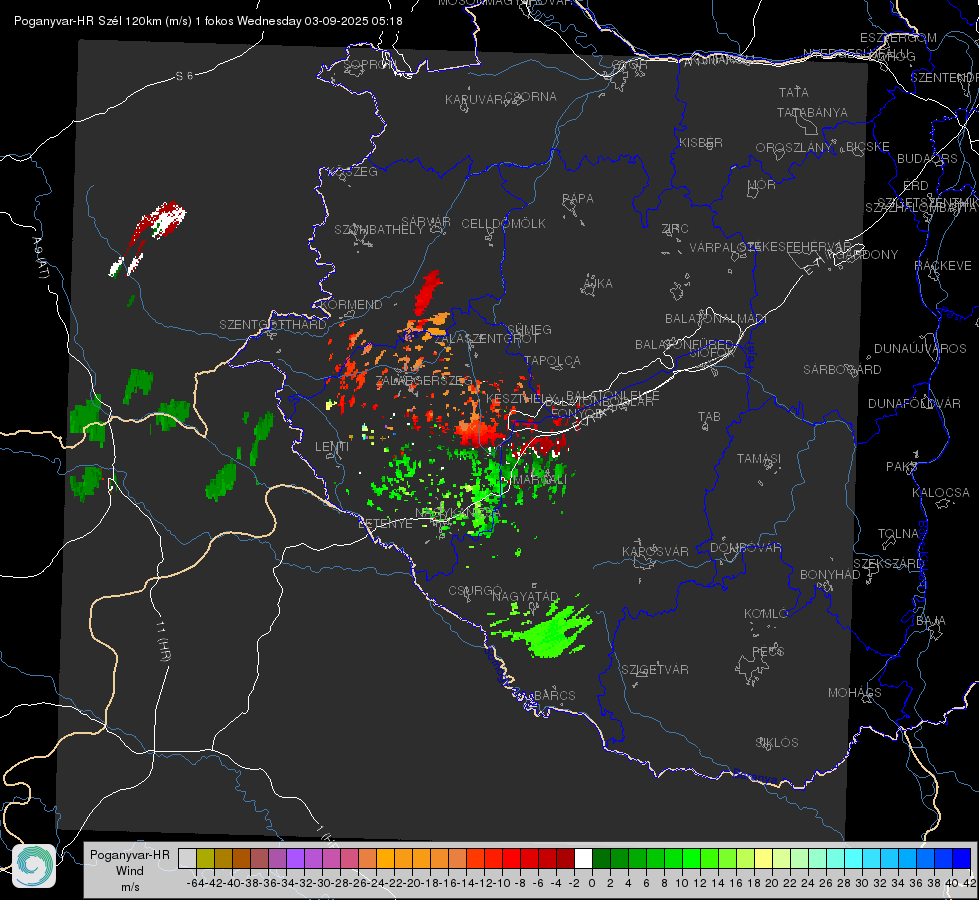Click the DOMBOVAR label

746,548
